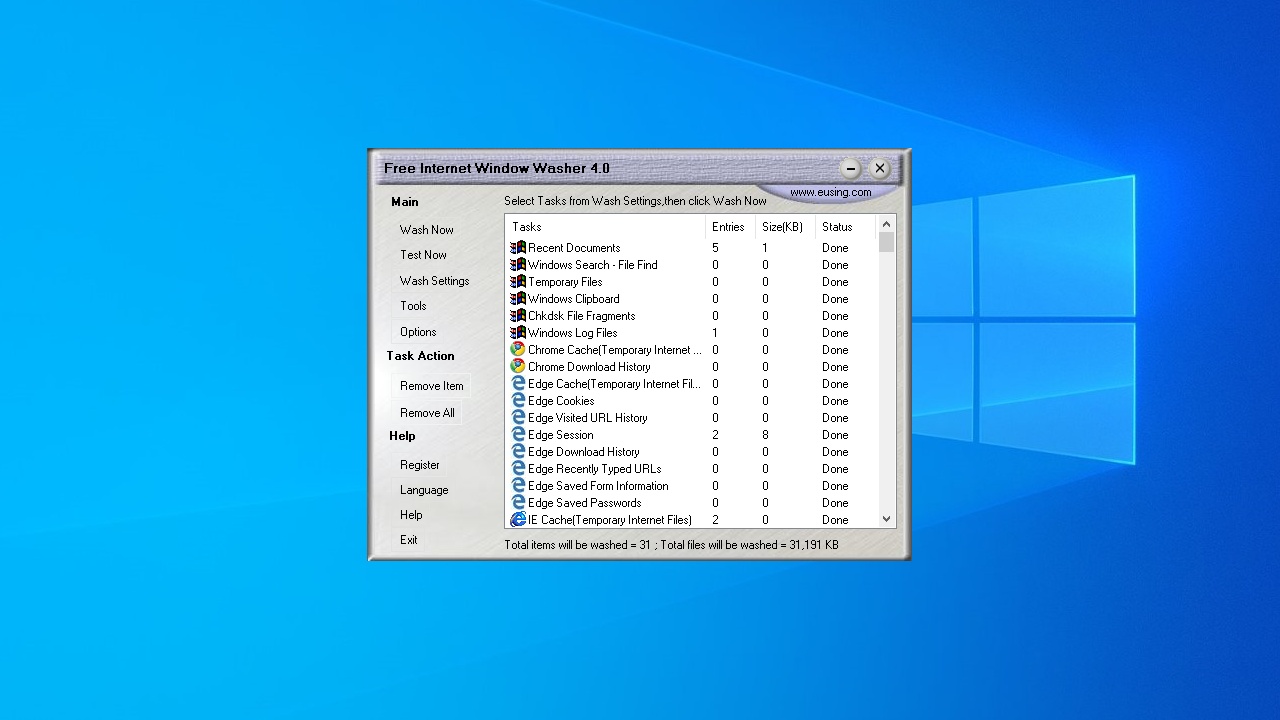The height and width of the screenshot is (720, 1280).
Task: Click the Remove Item button
Action: 432,386
